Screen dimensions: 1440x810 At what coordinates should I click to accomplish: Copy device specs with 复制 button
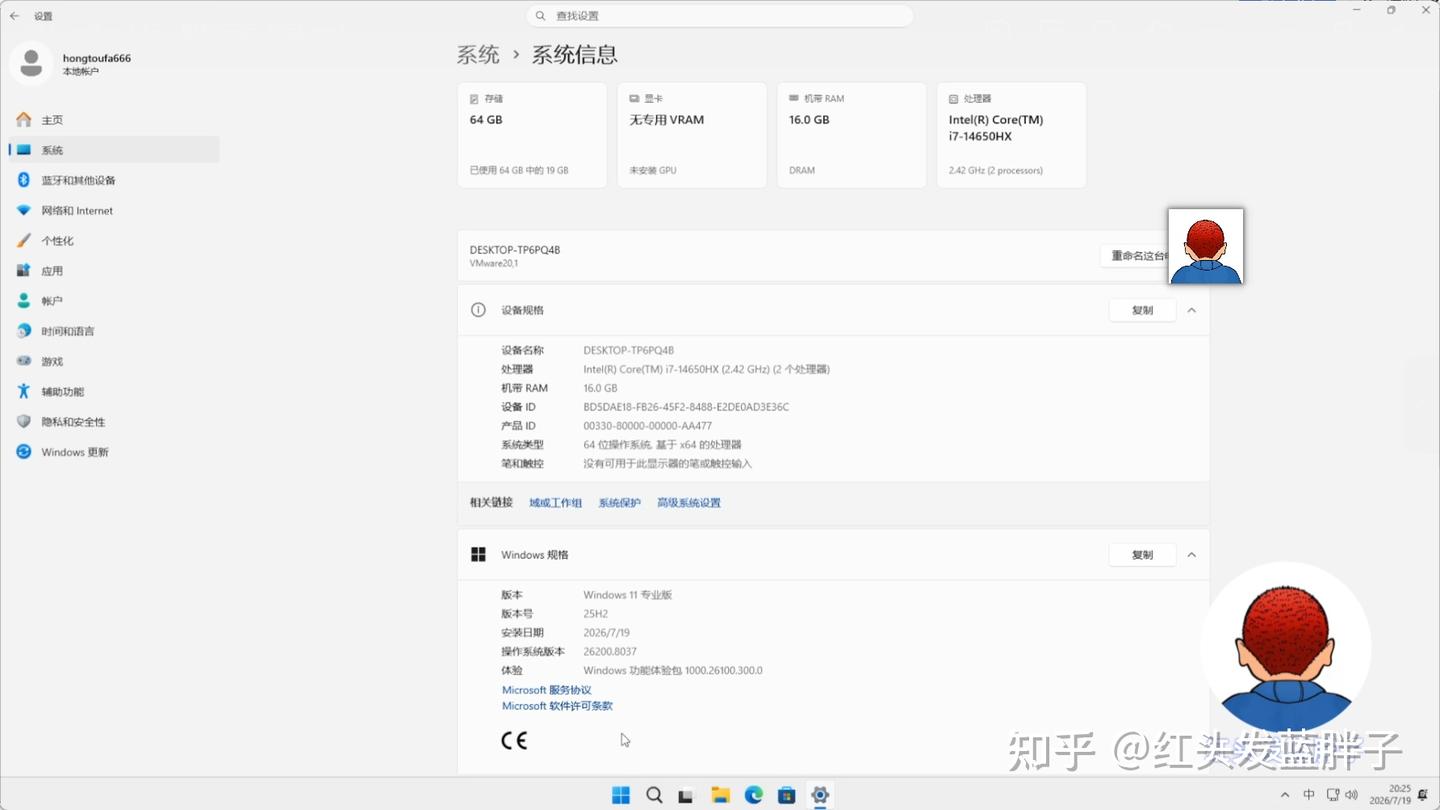pyautogui.click(x=1142, y=311)
